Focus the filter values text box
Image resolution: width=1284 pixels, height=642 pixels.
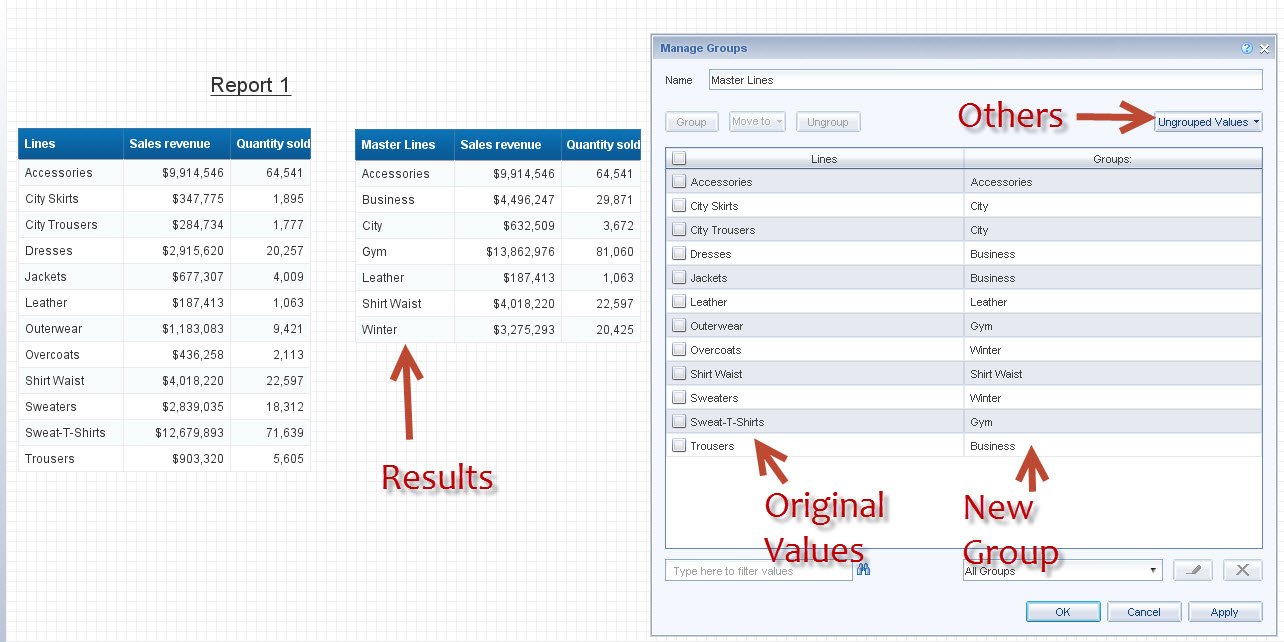758,571
